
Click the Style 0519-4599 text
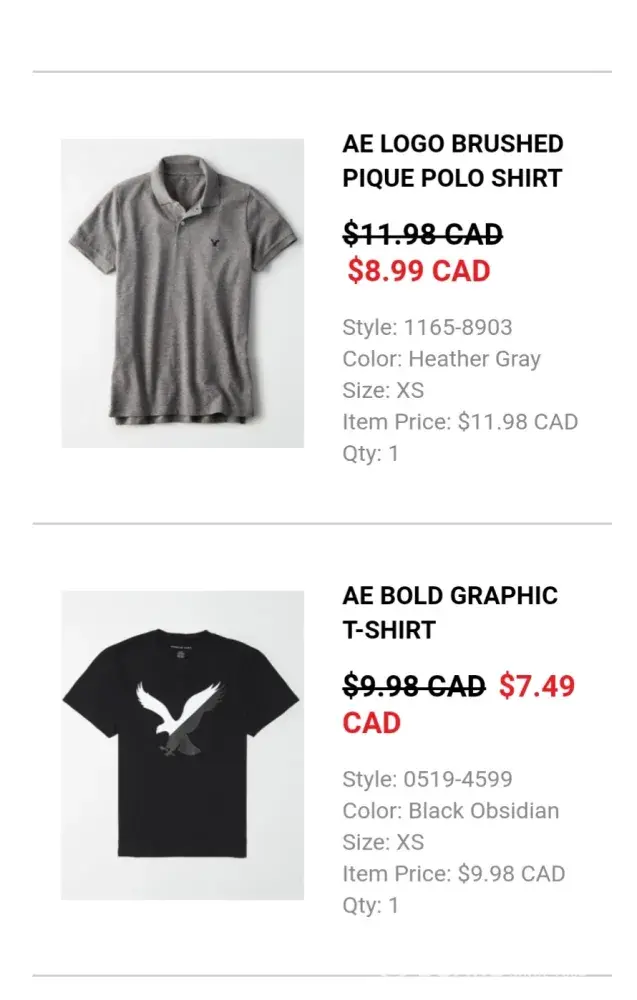427,779
